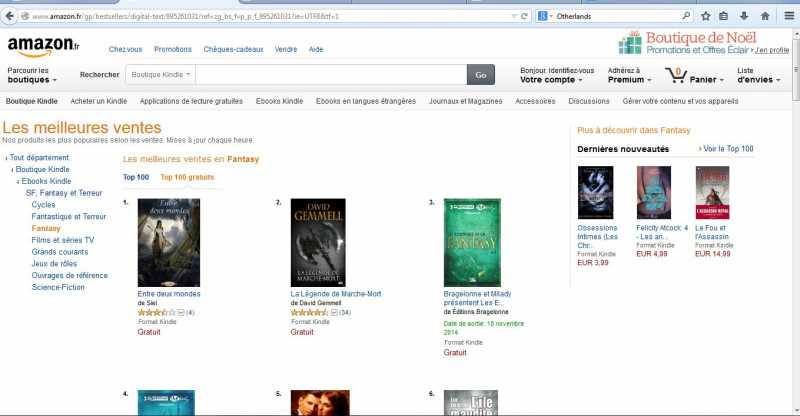Viewport: 800px width, 416px height.
Task: Open the Science-Fiction category link
Action: (x=58, y=287)
